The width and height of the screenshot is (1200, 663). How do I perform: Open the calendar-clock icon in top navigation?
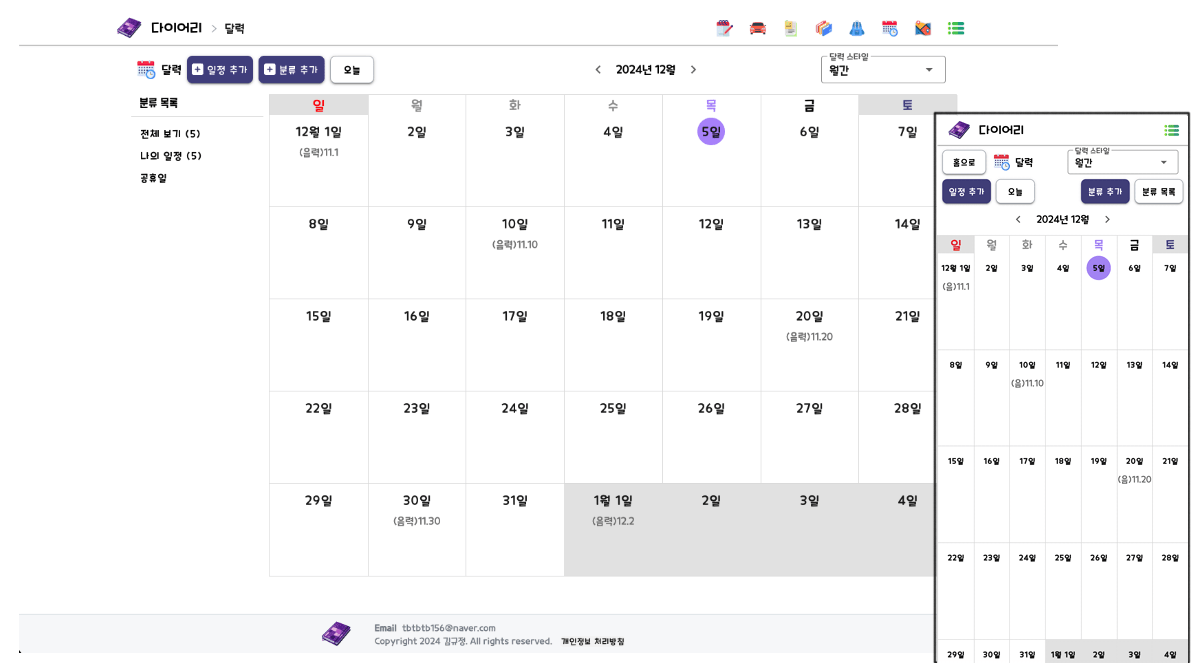[890, 28]
